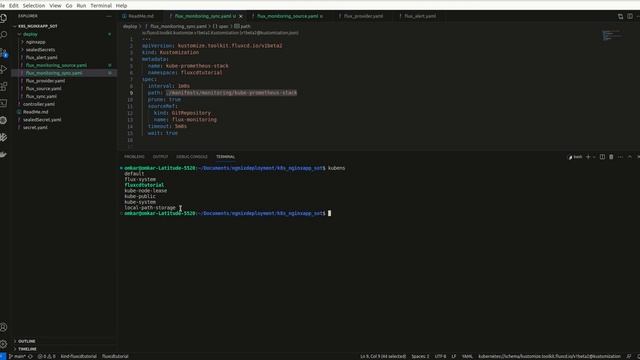640x360 pixels.
Task: Switch to the flux_provider.yaml editor tab
Action: 363,16
